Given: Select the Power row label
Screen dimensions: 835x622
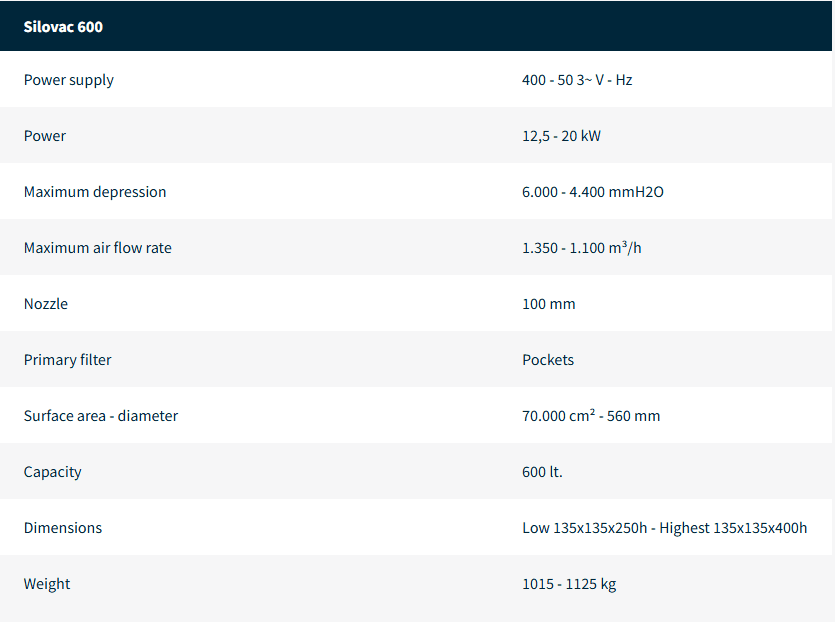Looking at the screenshot, I should (x=45, y=136).
